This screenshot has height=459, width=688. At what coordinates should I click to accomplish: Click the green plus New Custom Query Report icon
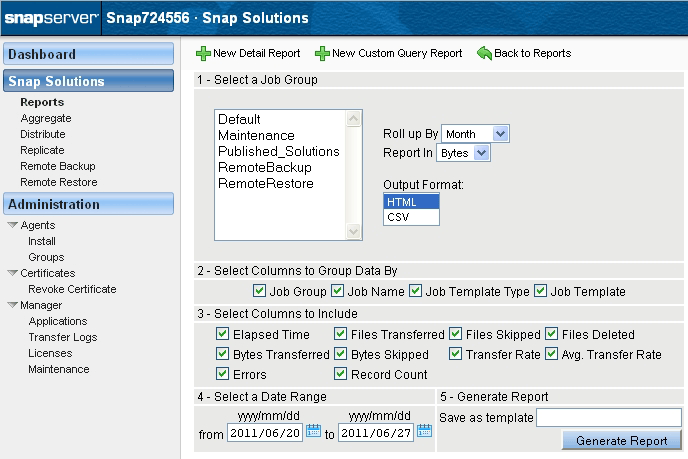click(322, 54)
